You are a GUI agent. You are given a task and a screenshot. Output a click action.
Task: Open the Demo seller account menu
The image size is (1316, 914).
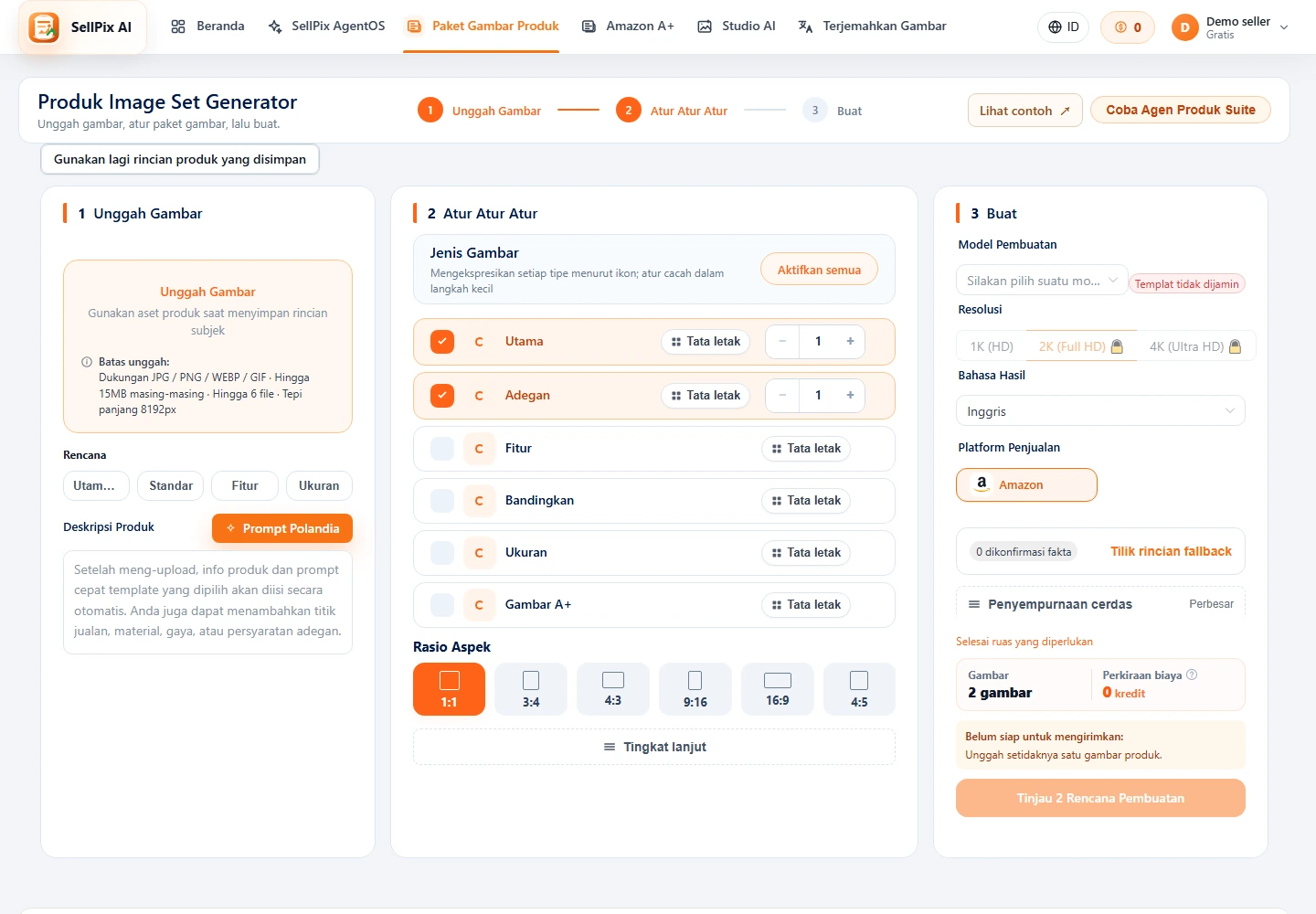point(1230,27)
